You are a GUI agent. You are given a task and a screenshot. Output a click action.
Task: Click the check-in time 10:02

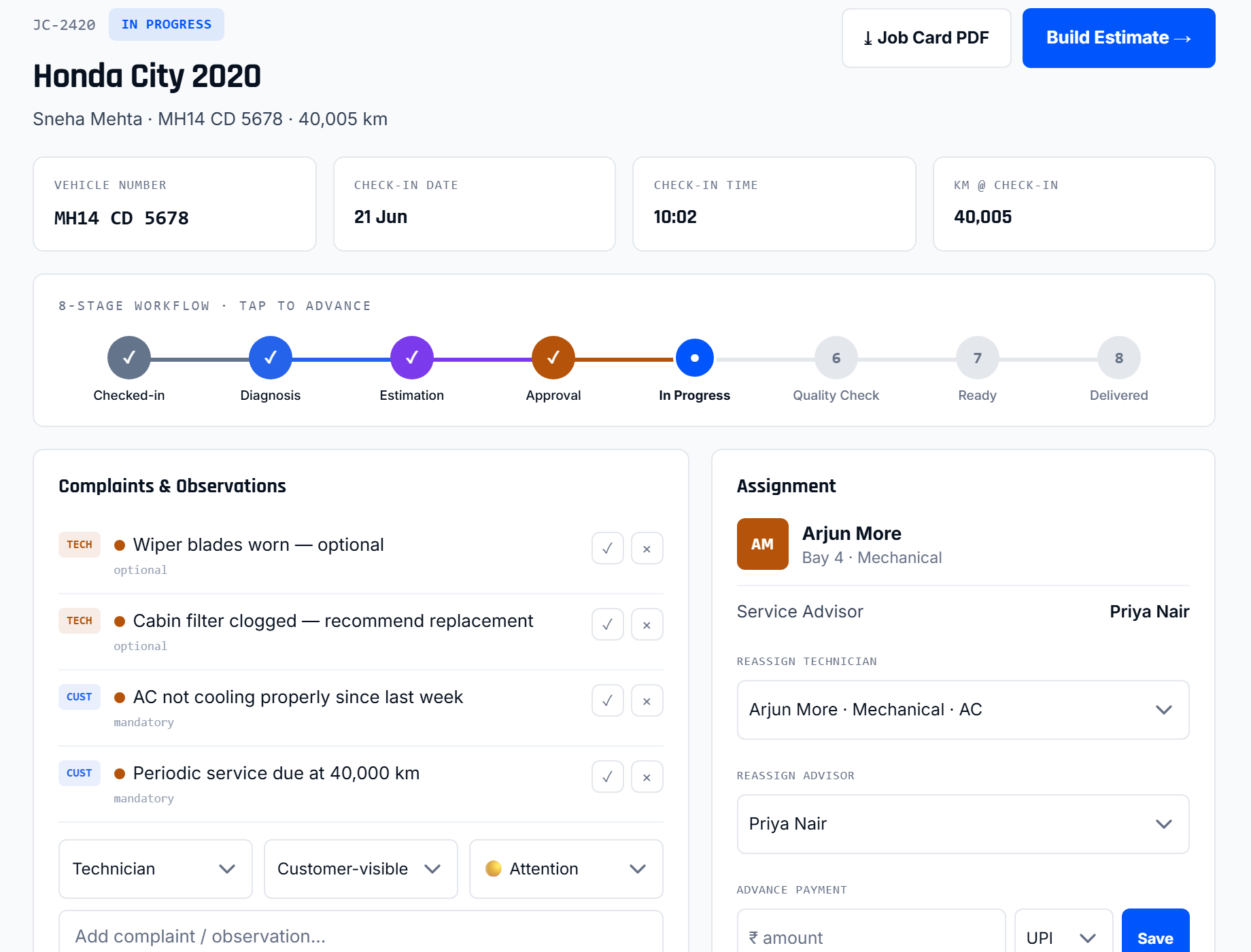coord(675,217)
